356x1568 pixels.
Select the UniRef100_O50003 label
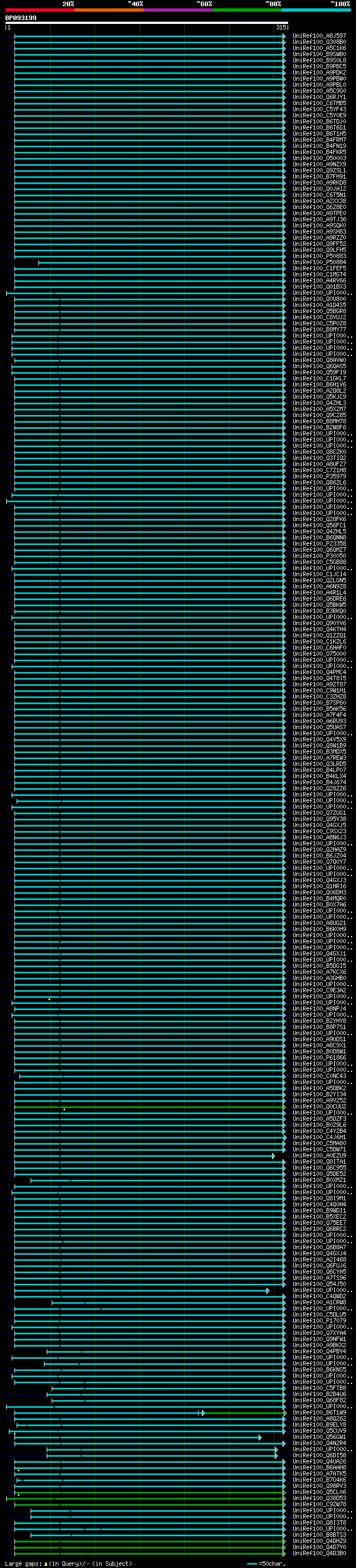point(319,159)
